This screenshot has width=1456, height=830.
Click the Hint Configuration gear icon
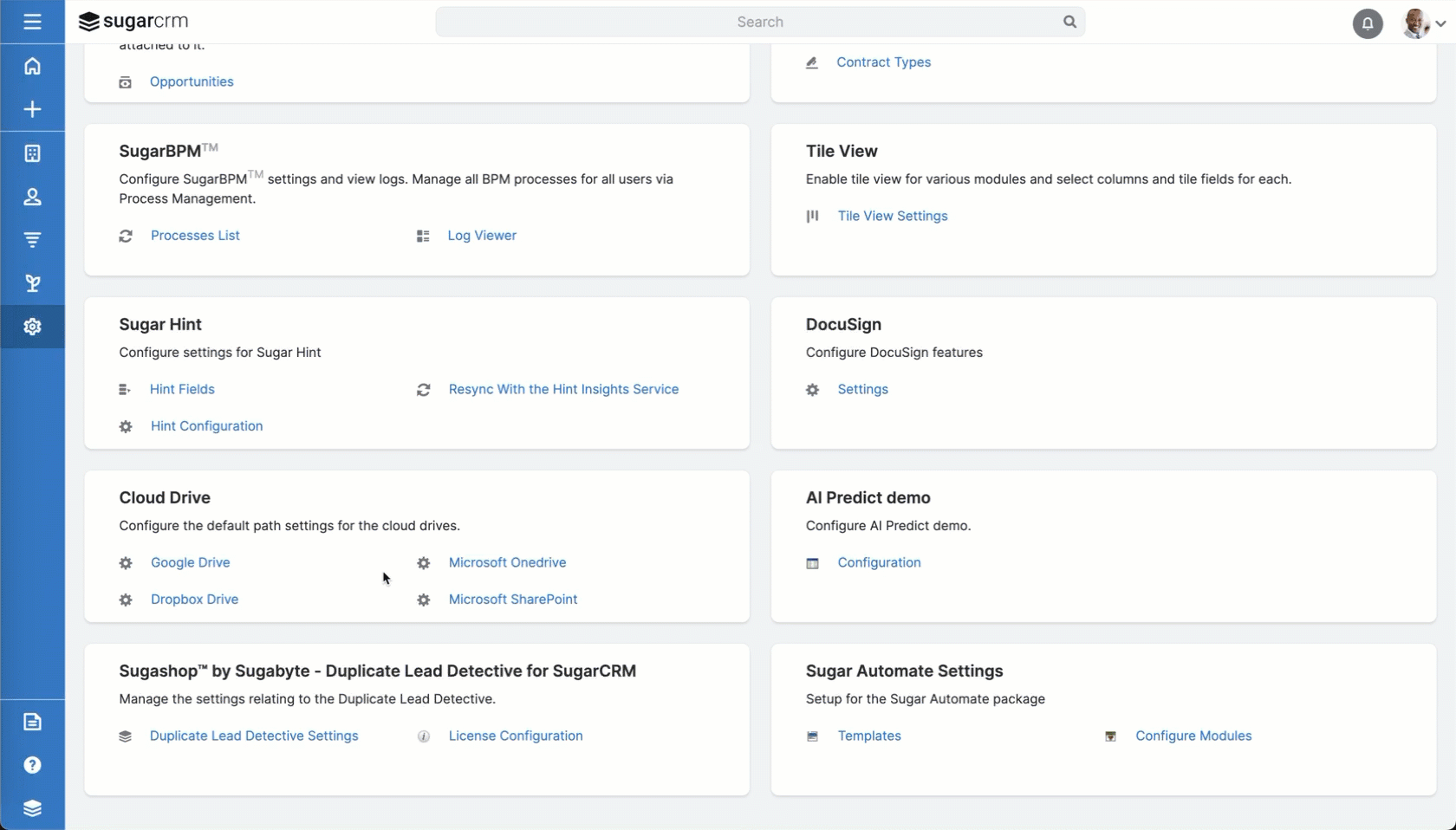click(126, 426)
